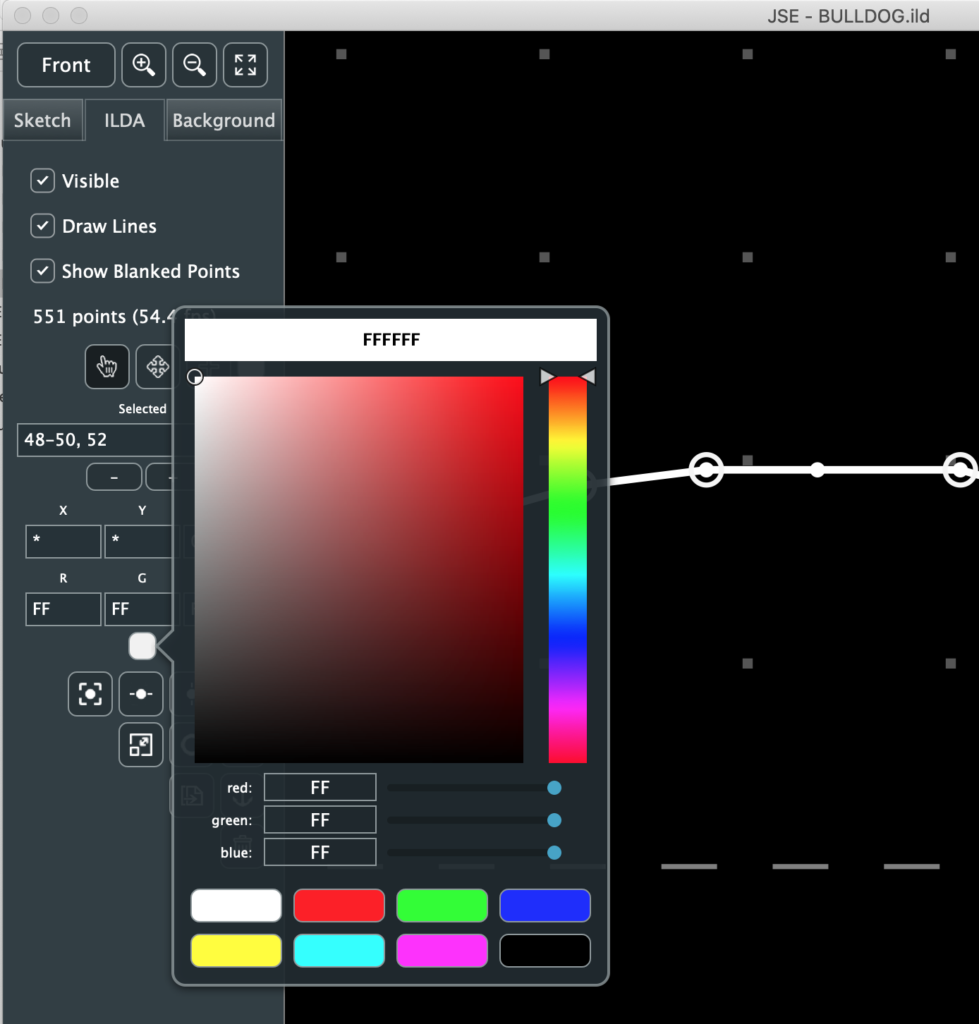Disable Show Blanked Points checkbox

pyautogui.click(x=42, y=271)
